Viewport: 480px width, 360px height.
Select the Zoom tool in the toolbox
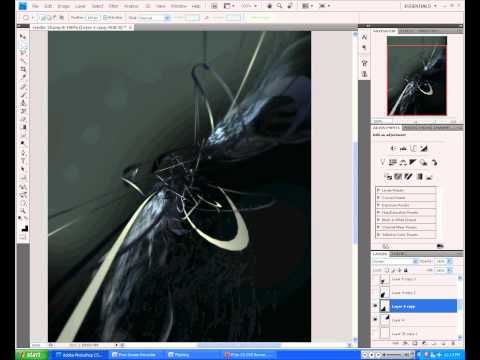click(x=23, y=211)
